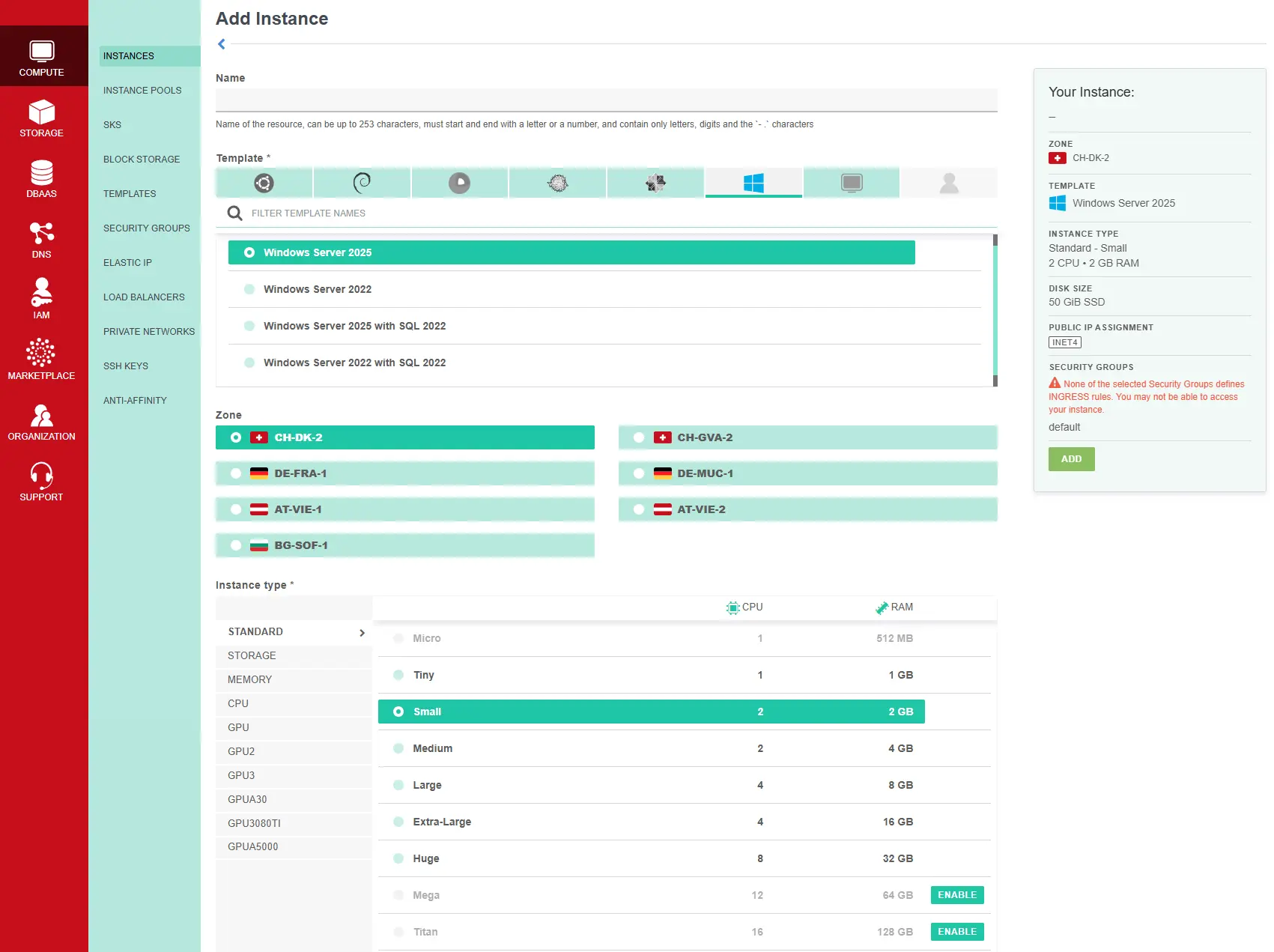This screenshot has width=1274, height=952.
Task: Choose the custom user templates icon
Action: point(949,183)
